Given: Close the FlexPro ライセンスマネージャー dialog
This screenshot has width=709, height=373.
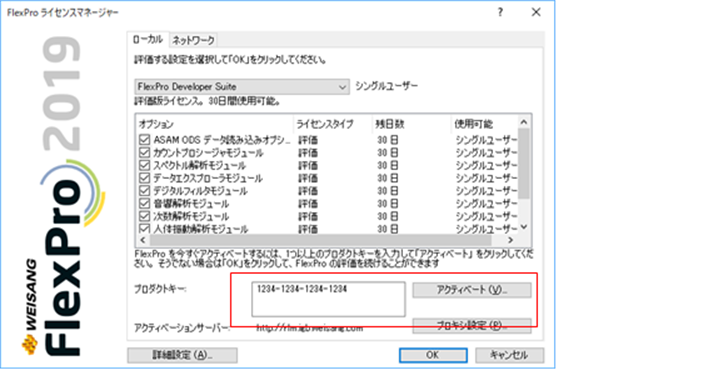Looking at the screenshot, I should click(x=536, y=12).
